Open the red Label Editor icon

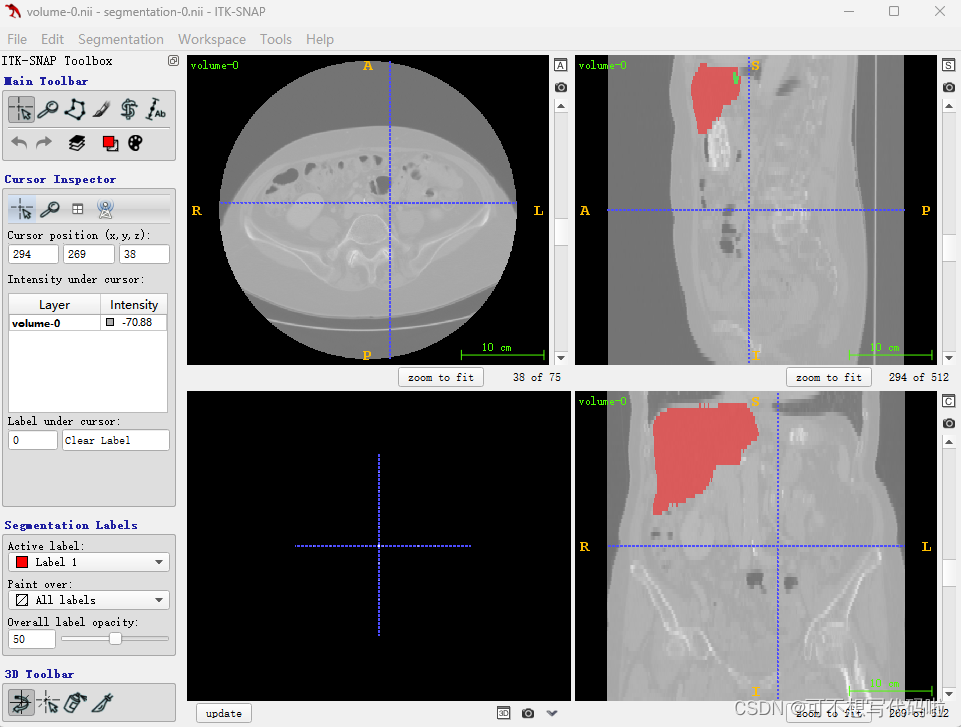[110, 143]
